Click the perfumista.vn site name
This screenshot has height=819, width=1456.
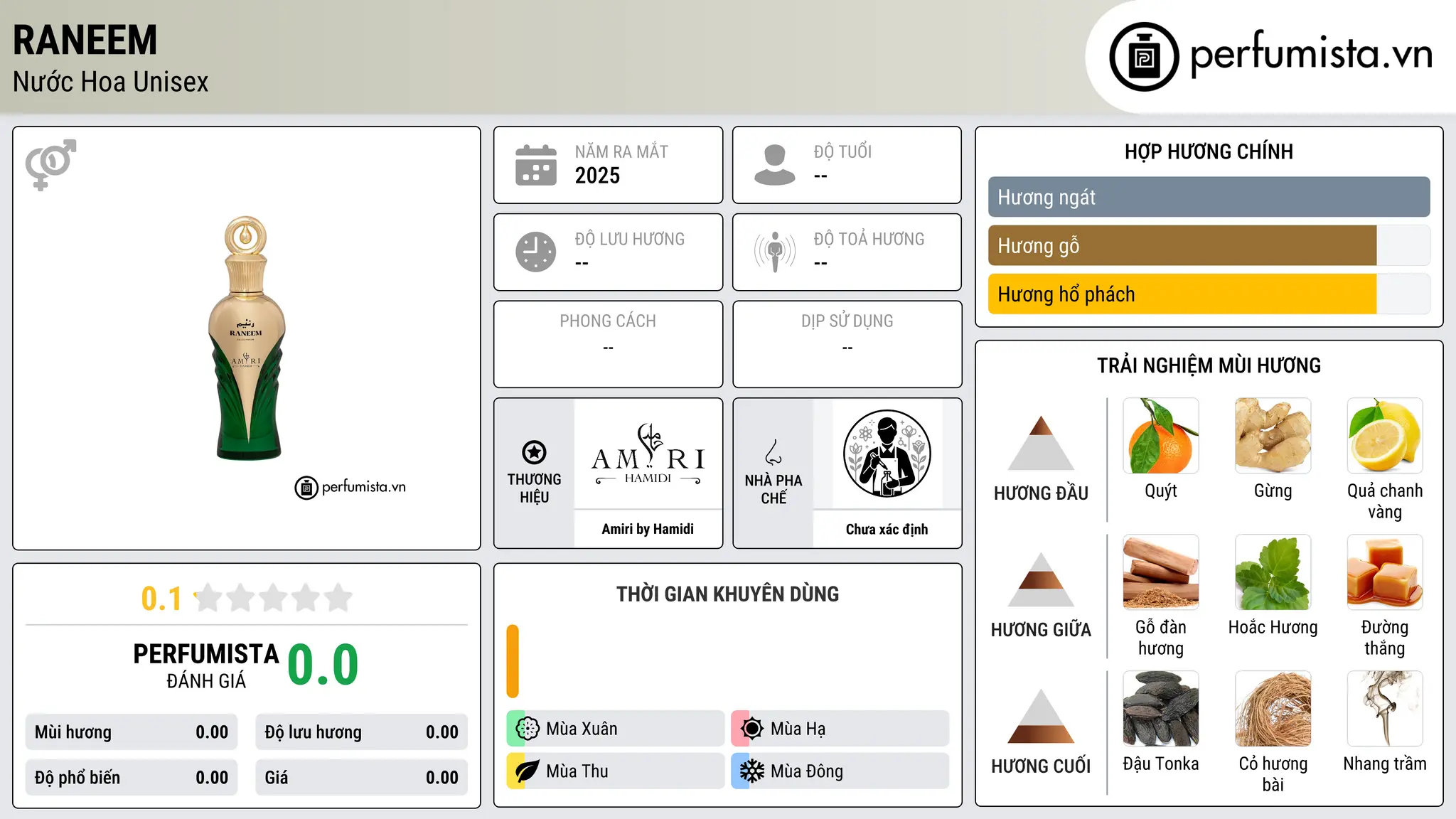coord(1311,54)
